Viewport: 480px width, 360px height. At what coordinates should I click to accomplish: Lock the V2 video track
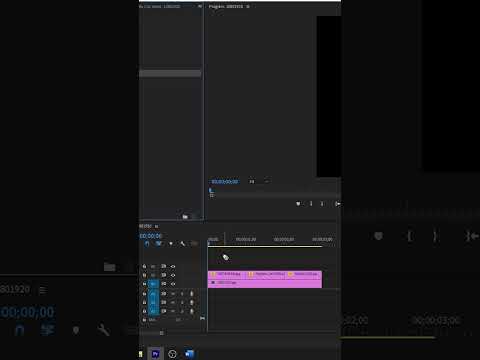[144, 275]
